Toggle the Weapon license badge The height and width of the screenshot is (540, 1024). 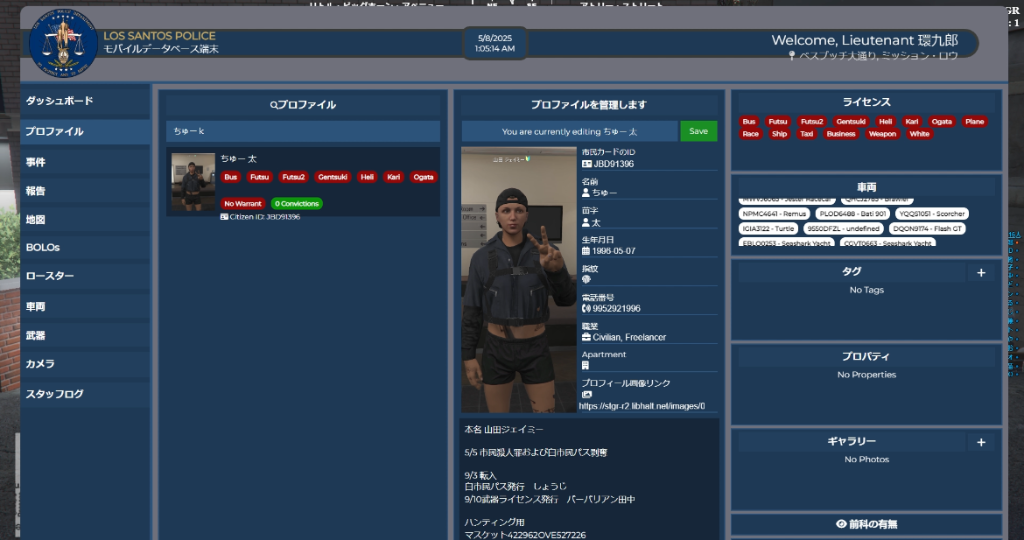(882, 134)
